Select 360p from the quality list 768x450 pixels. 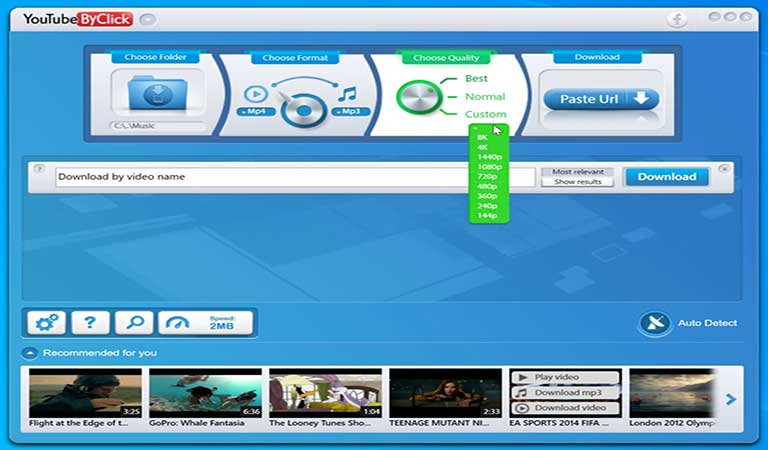point(487,196)
